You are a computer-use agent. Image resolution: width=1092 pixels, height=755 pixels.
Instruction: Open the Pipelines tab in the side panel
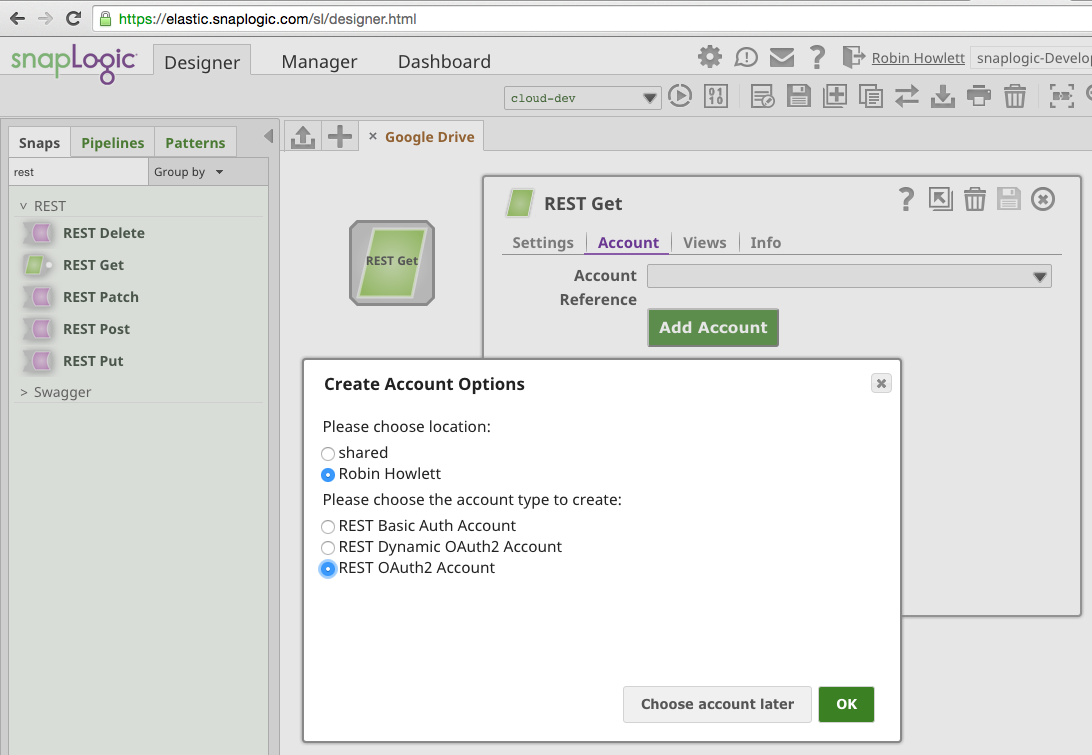coord(113,143)
